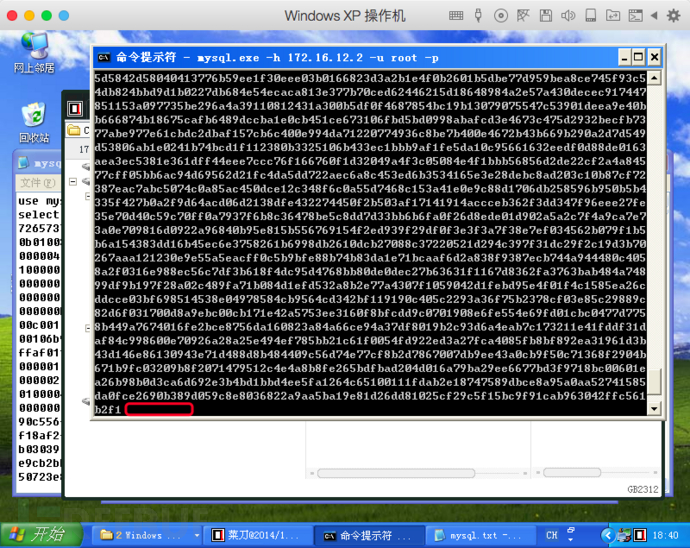690x548 pixels.
Task: Open the terminal console icon in VM toolbar
Action: [635, 16]
